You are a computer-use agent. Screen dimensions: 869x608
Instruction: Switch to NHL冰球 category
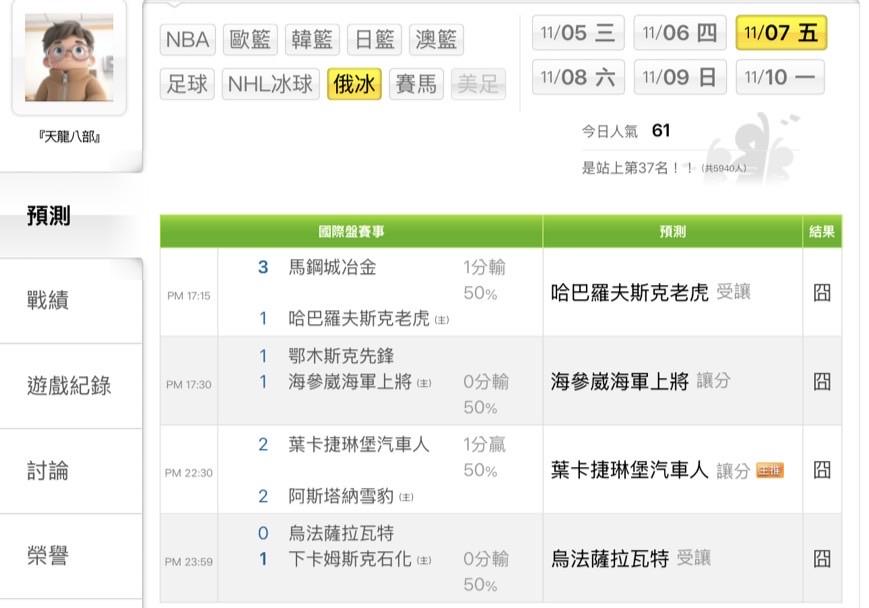click(x=270, y=84)
